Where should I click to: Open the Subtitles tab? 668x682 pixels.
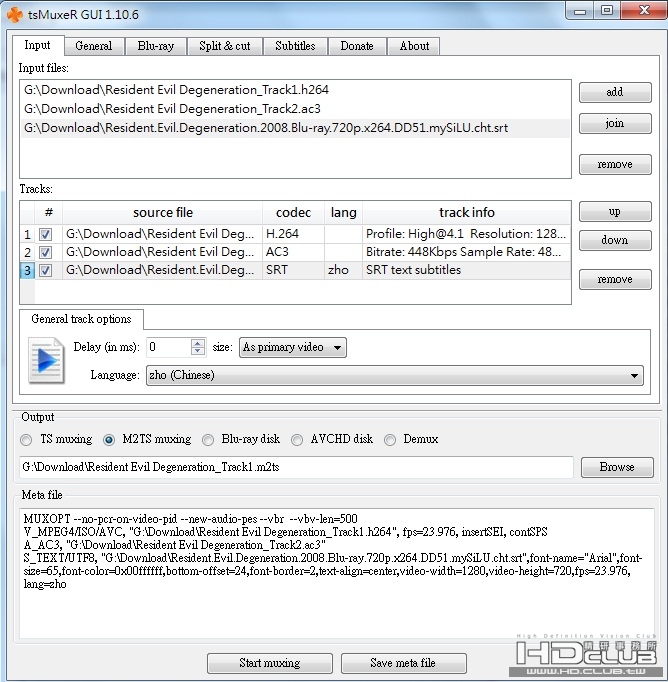pos(295,46)
